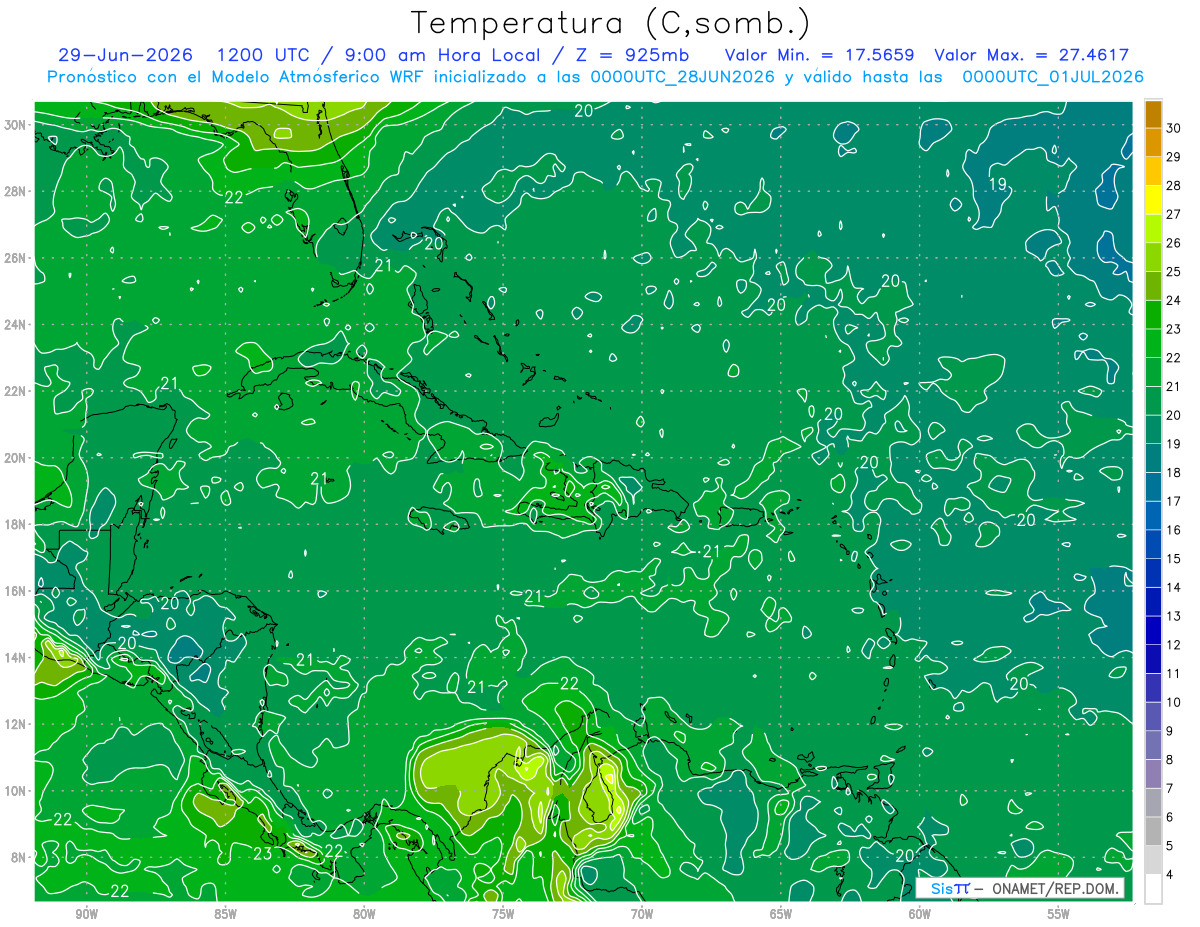Click "Valor Min. = 17.5659" text
The width and height of the screenshot is (1200, 927).
pos(820,55)
